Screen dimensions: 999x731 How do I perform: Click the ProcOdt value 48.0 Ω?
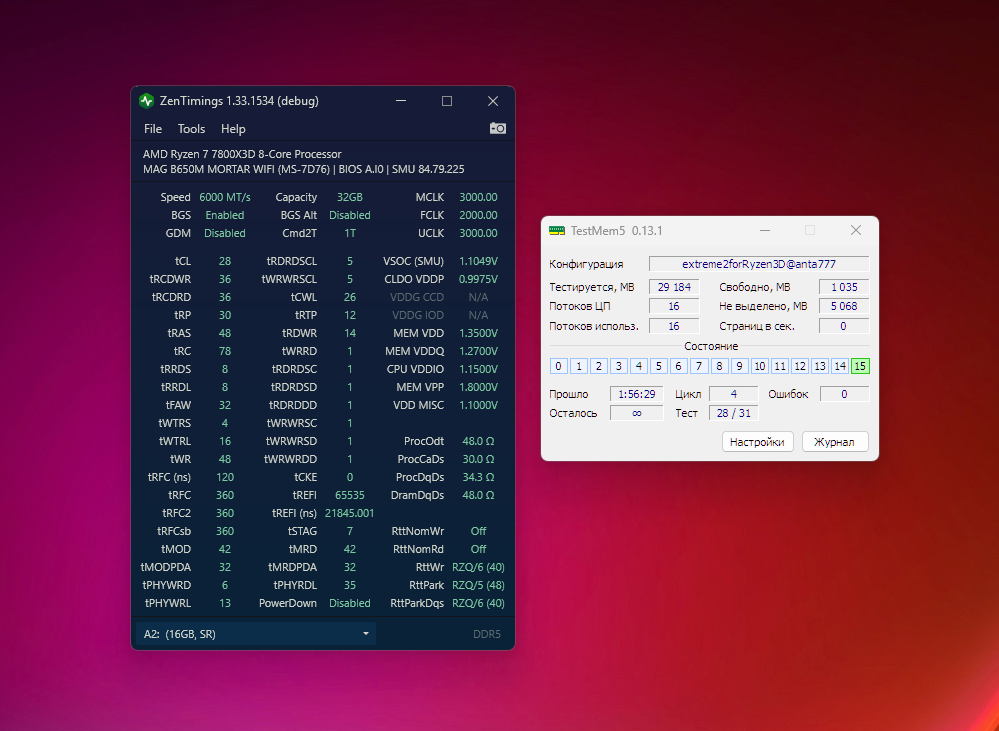tap(478, 441)
